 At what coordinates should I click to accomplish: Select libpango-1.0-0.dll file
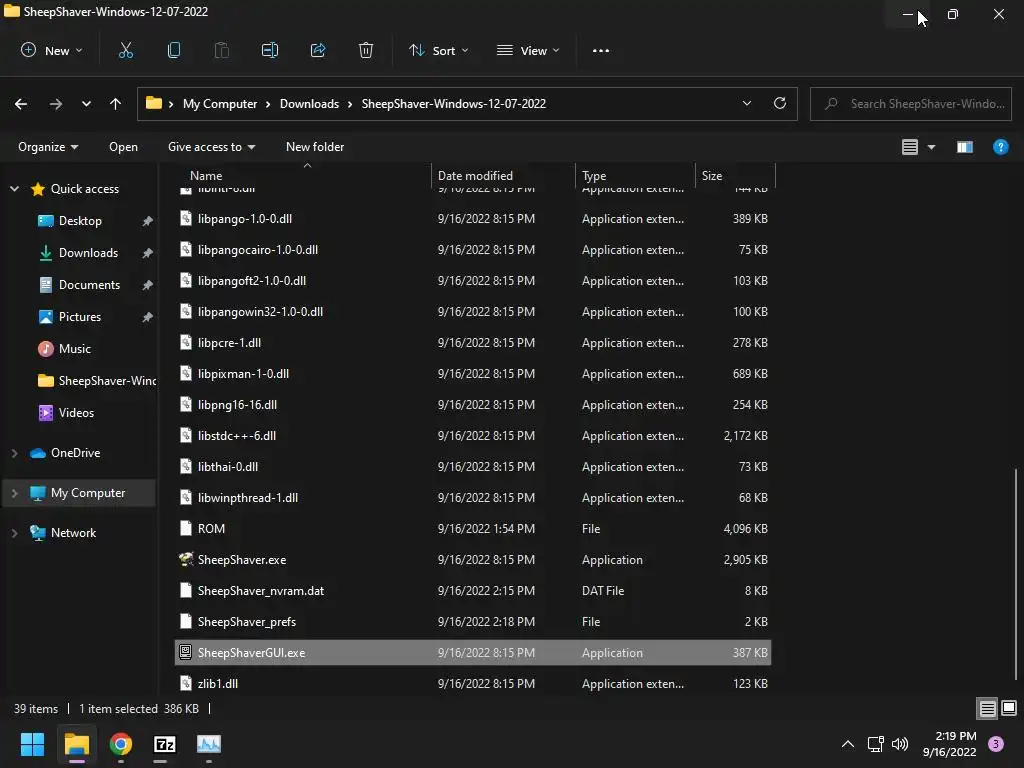pos(473,219)
